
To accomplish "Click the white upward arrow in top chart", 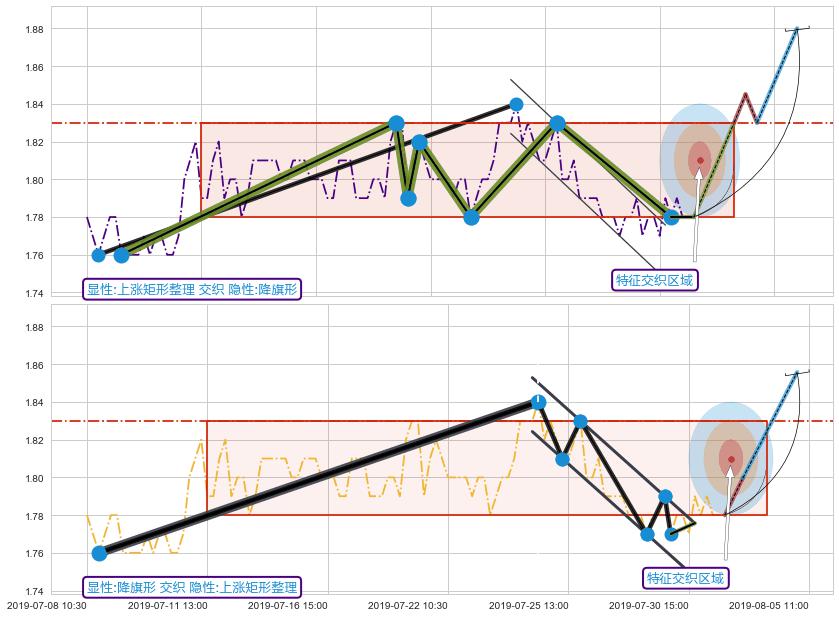I will [697, 210].
